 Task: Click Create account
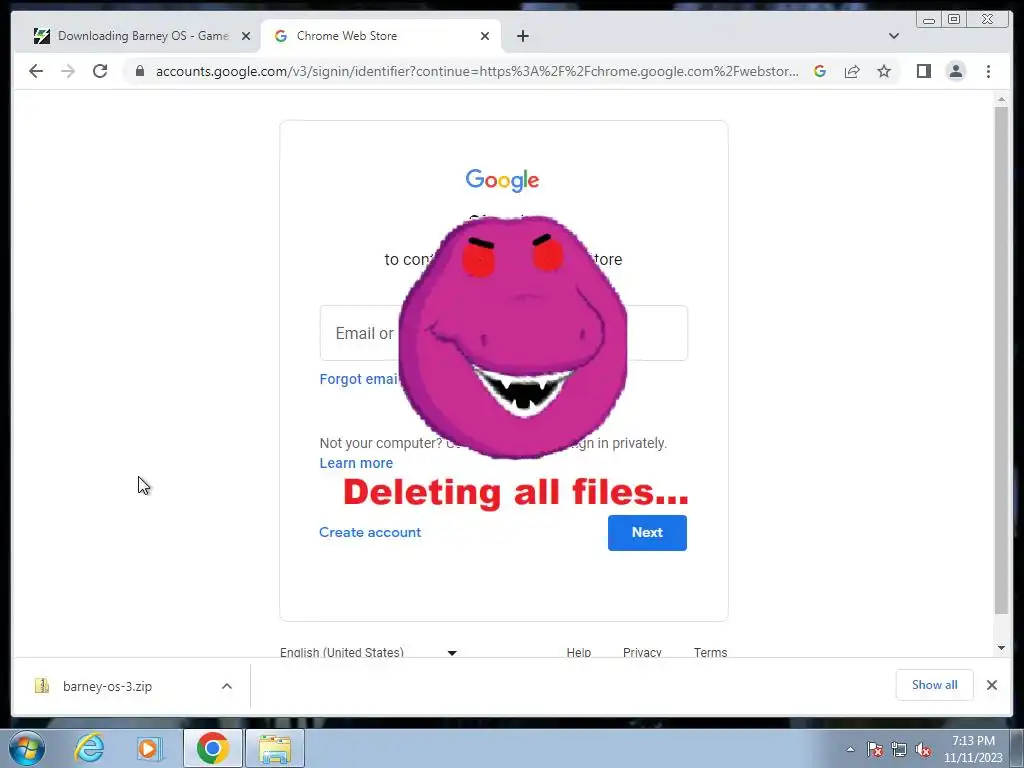coord(370,532)
